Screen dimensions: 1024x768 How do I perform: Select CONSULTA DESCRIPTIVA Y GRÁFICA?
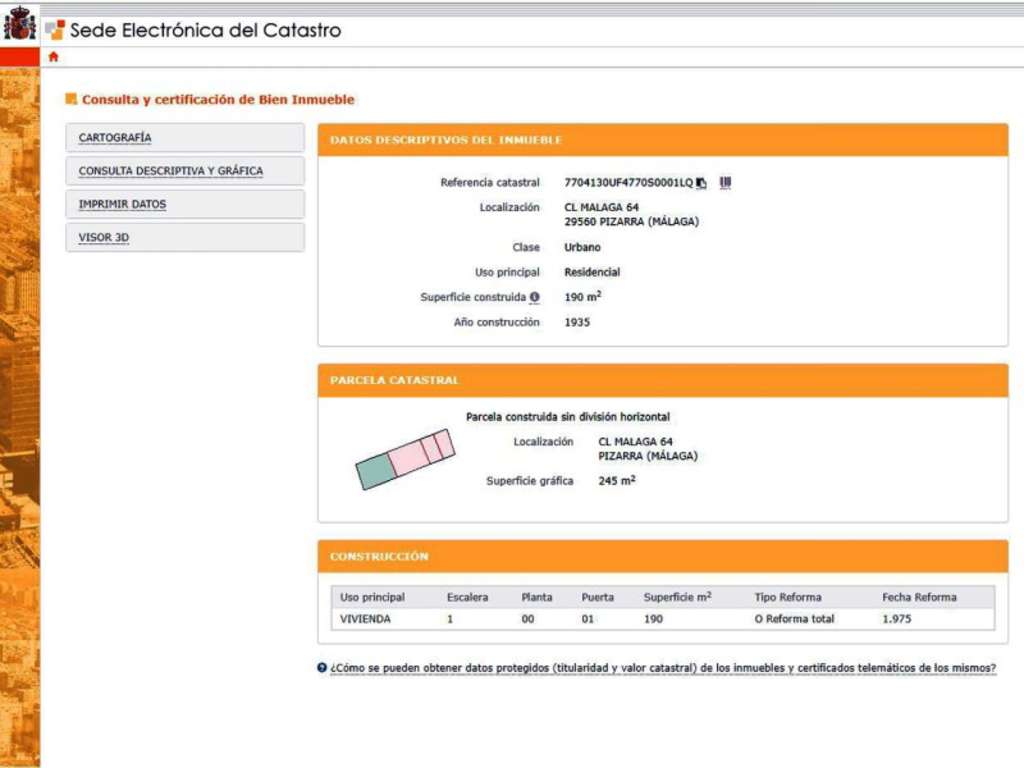(x=171, y=171)
